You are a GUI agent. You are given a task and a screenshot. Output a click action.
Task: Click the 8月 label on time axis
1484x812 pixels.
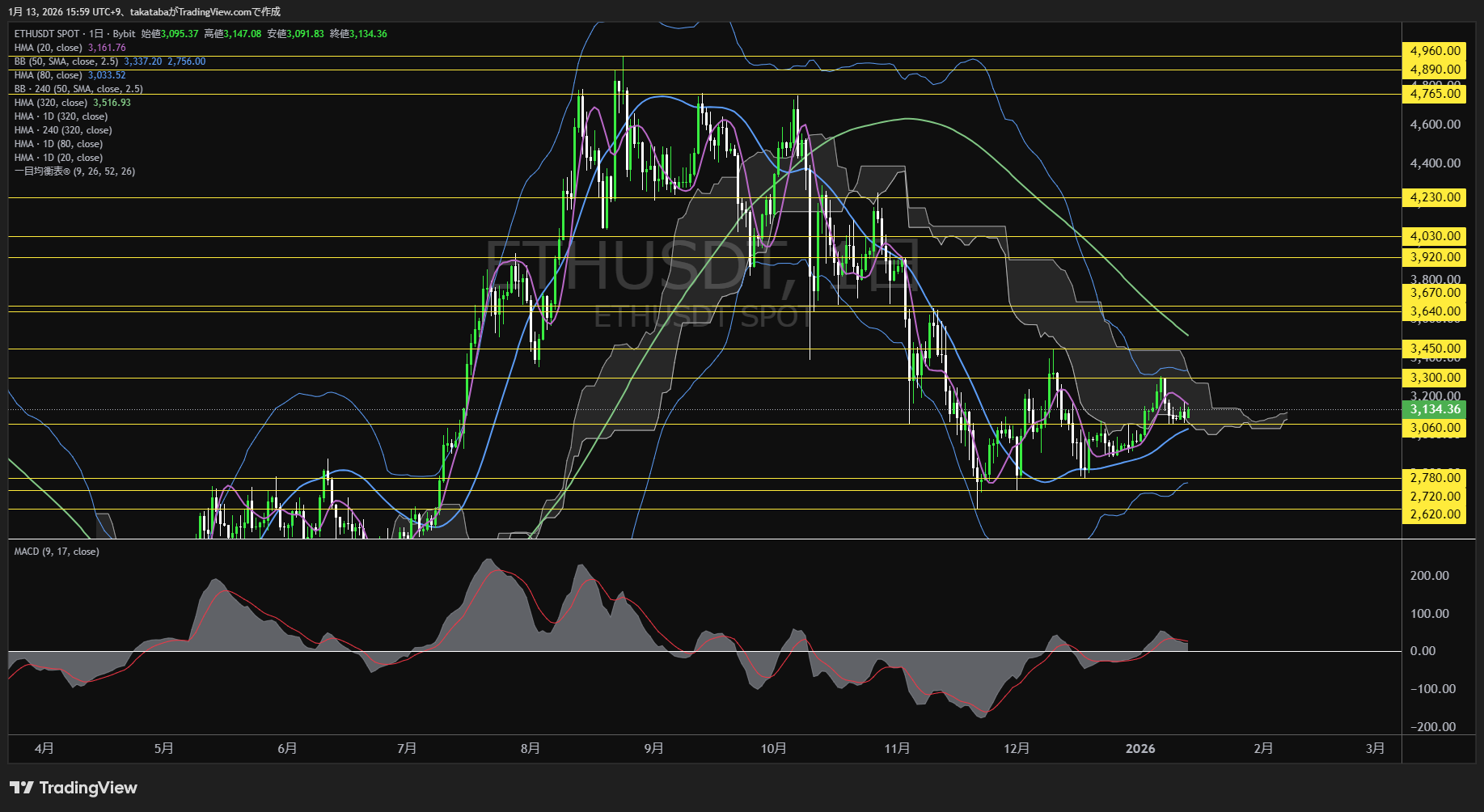[531, 749]
